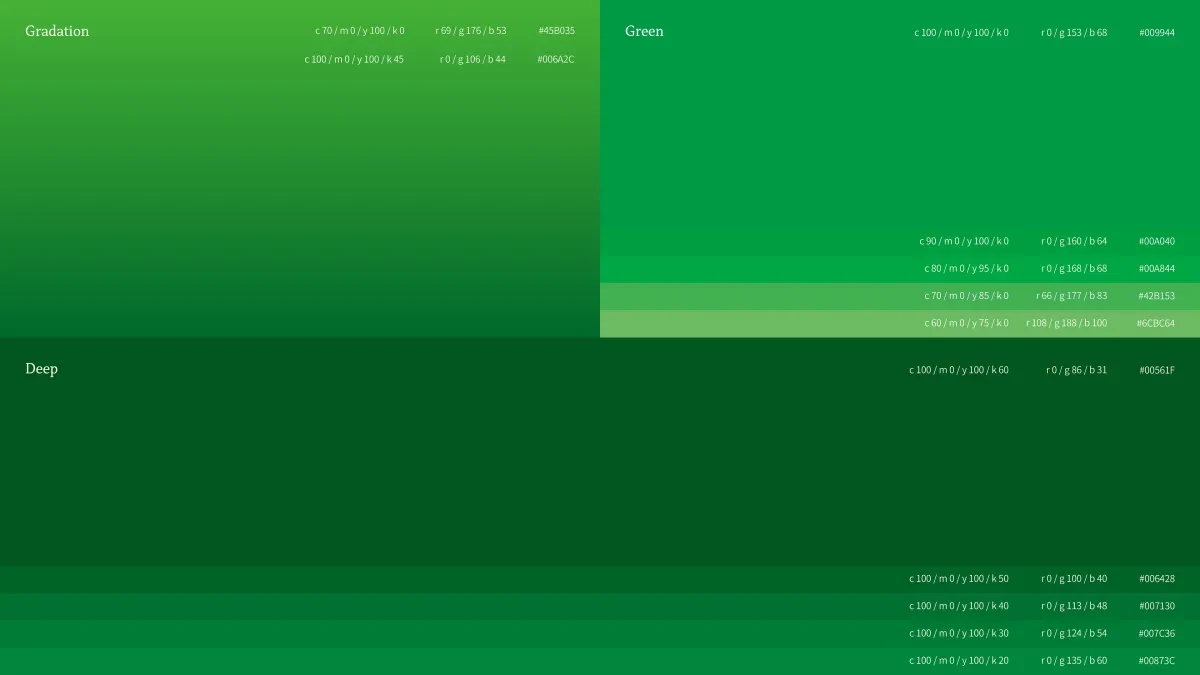The image size is (1200, 675).
Task: Pick the CMYK text "c 100 / m 0 / y 100 / k 0"
Action: (x=961, y=33)
